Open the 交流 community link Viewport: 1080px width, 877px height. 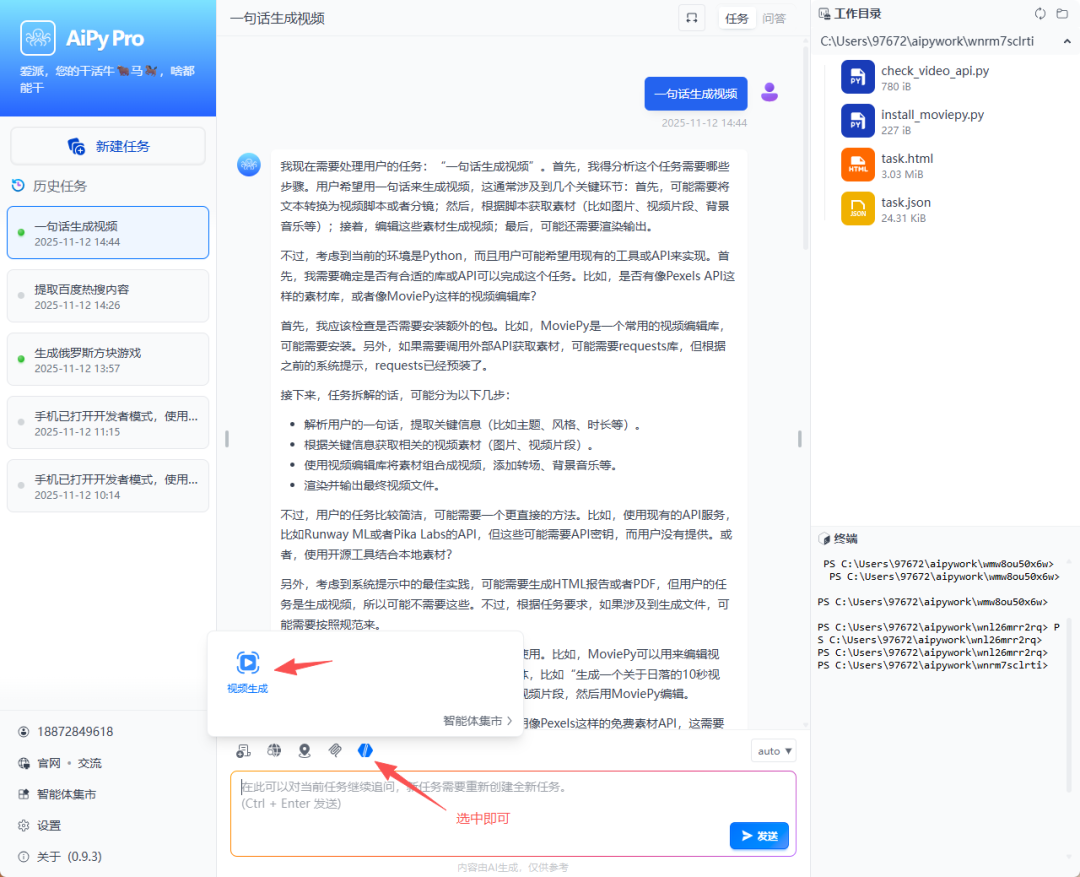(90, 763)
